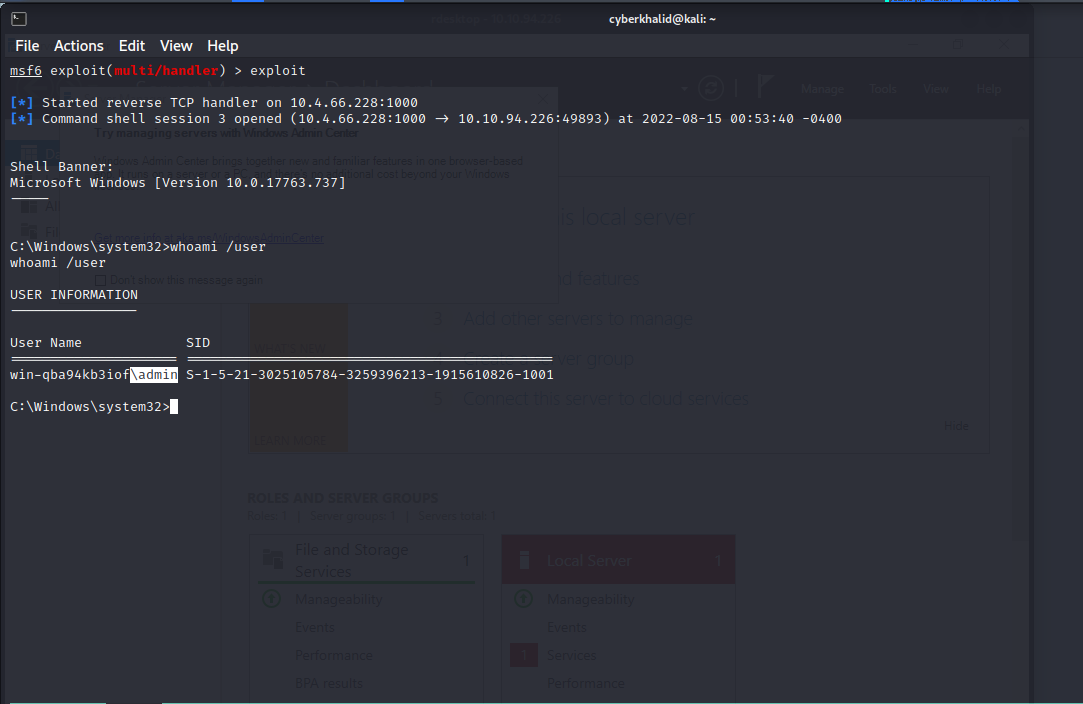Viewport: 1083px width, 704px height.
Task: Click Hide on the welcome tile
Action: (x=956, y=426)
